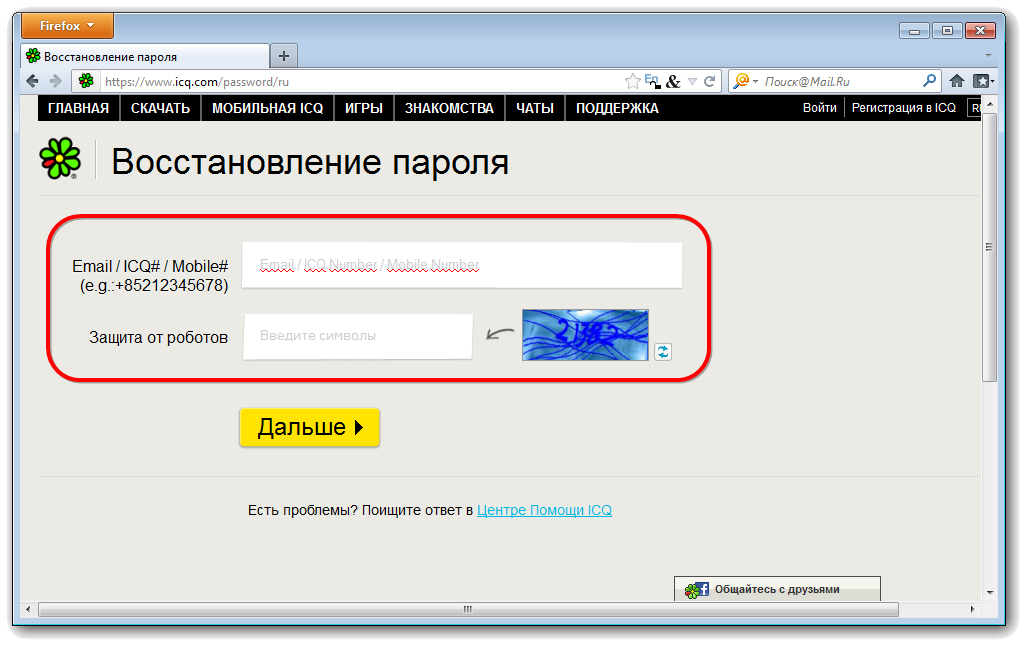The image size is (1026, 646).
Task: Go forward with the forward arrow
Action: click(56, 81)
